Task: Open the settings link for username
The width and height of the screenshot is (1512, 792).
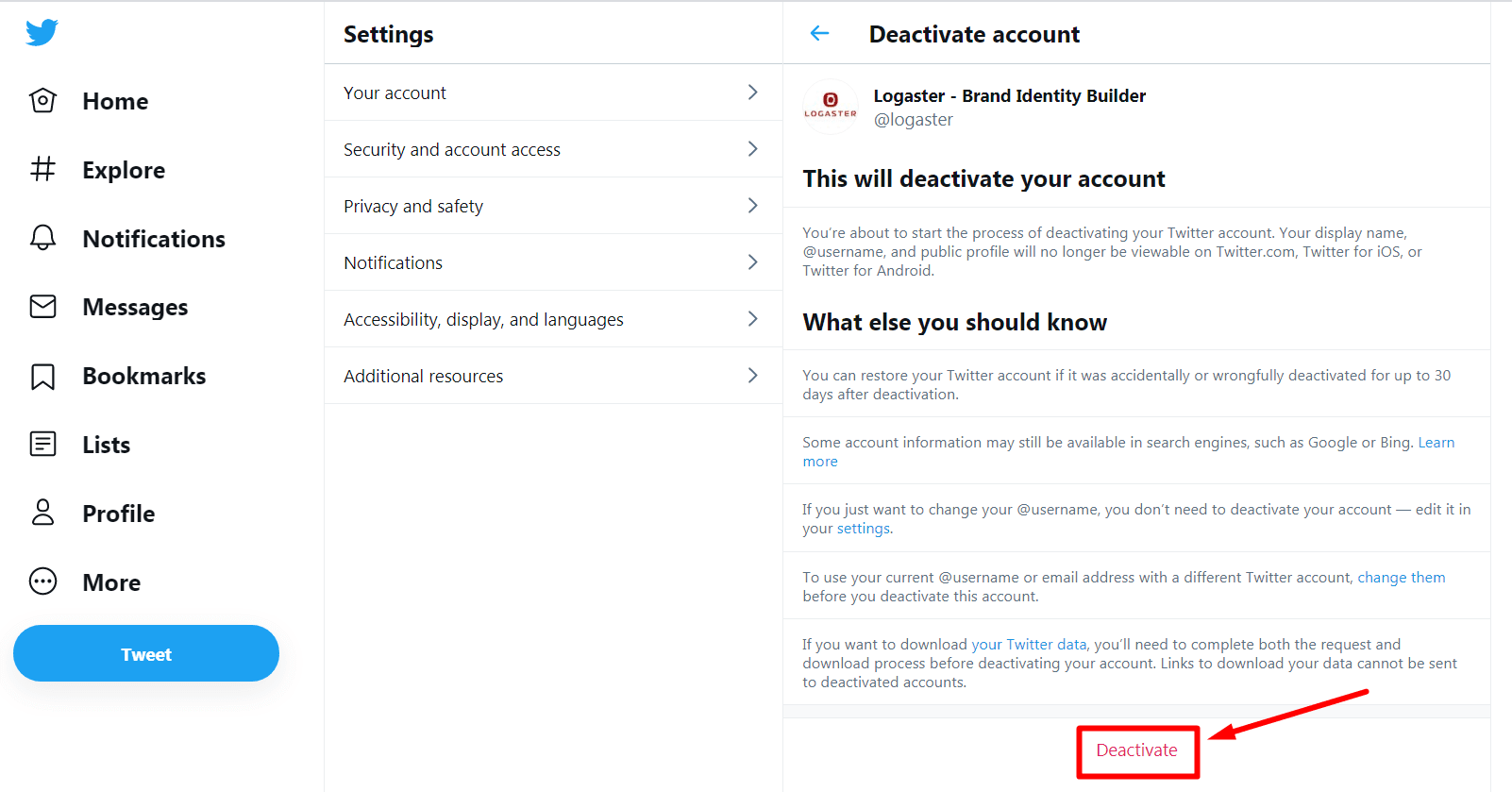Action: tap(863, 529)
